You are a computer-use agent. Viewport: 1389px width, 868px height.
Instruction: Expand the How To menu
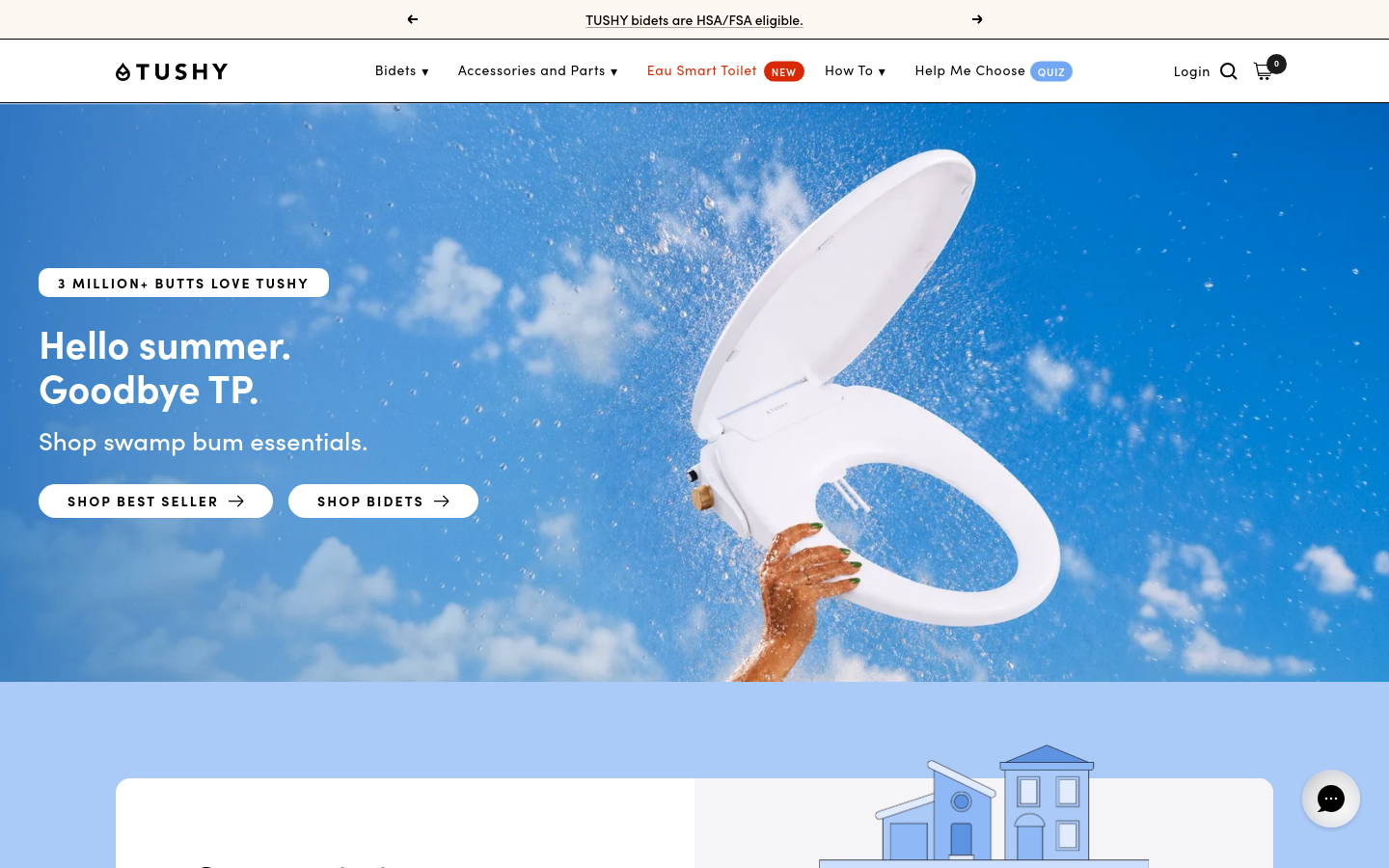pyautogui.click(x=855, y=70)
